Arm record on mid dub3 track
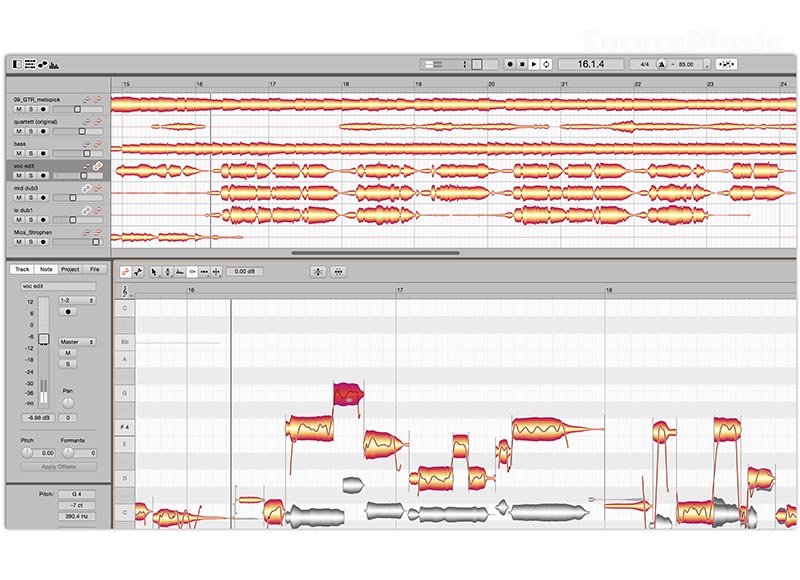Image resolution: width=800 pixels, height=580 pixels. 43,198
